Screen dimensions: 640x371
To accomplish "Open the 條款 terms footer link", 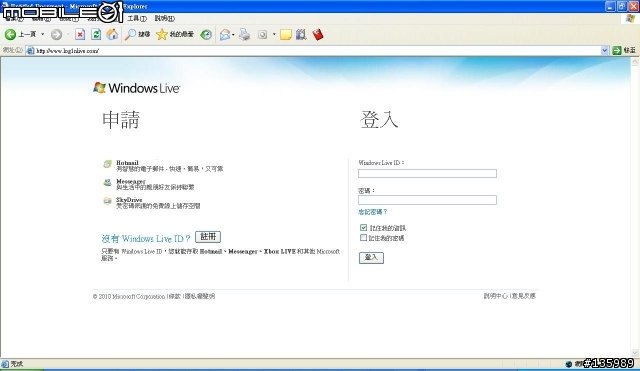I will point(175,296).
